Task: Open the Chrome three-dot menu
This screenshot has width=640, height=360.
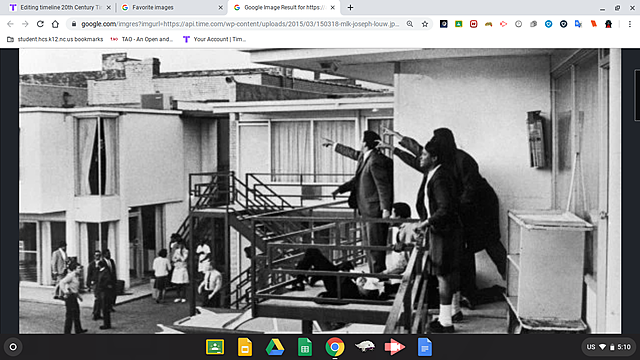Action: pyautogui.click(x=630, y=24)
